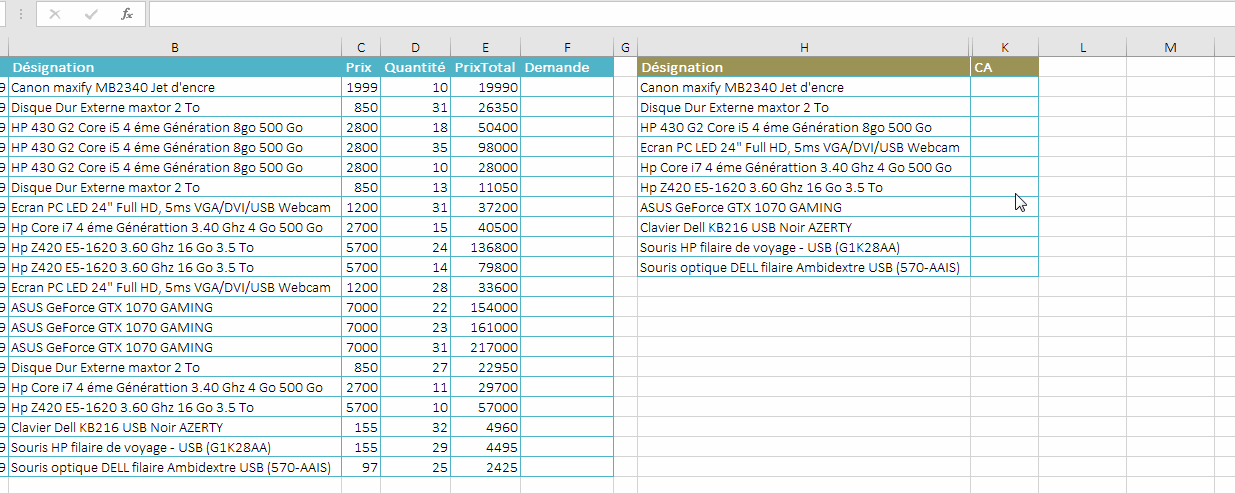The image size is (1235, 493).
Task: Select PrixTotal cell 19990
Action: point(485,87)
